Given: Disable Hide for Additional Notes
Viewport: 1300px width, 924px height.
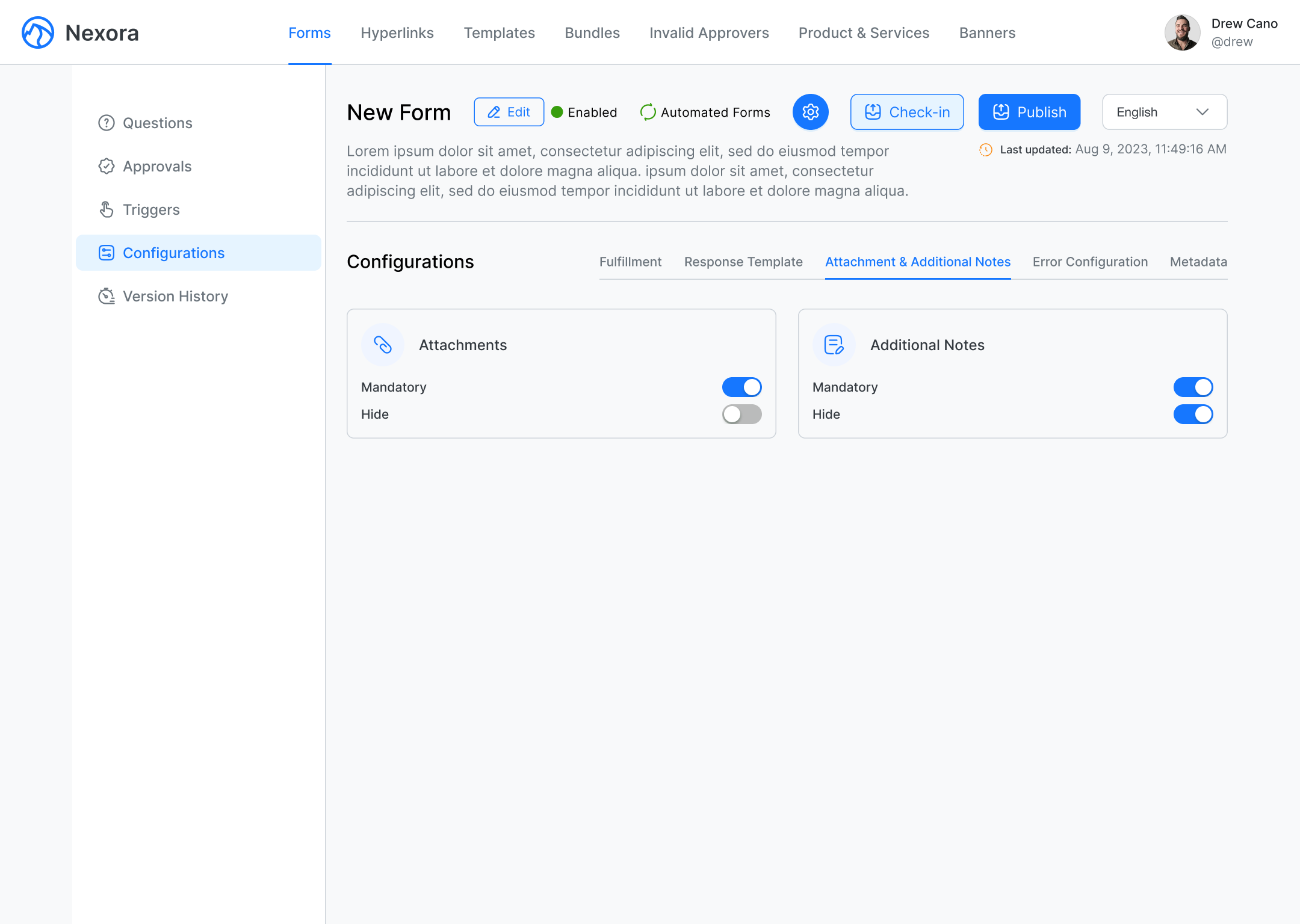Looking at the screenshot, I should pyautogui.click(x=1193, y=414).
